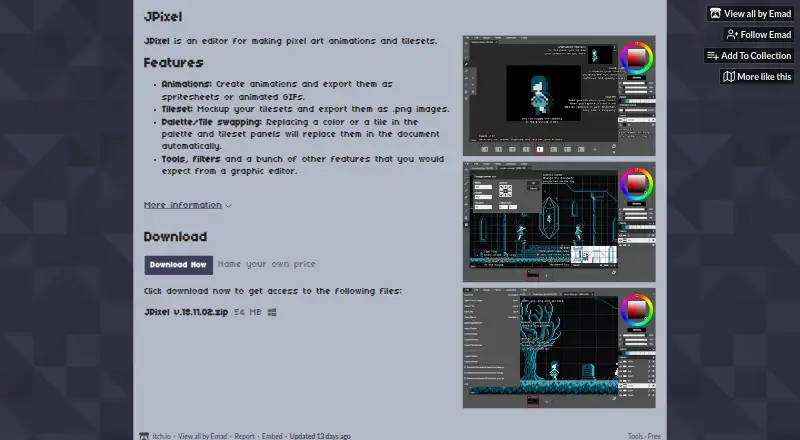Viewport: 800px width, 440px height.
Task: Click the itch icon in View all by Emad
Action: (715, 14)
